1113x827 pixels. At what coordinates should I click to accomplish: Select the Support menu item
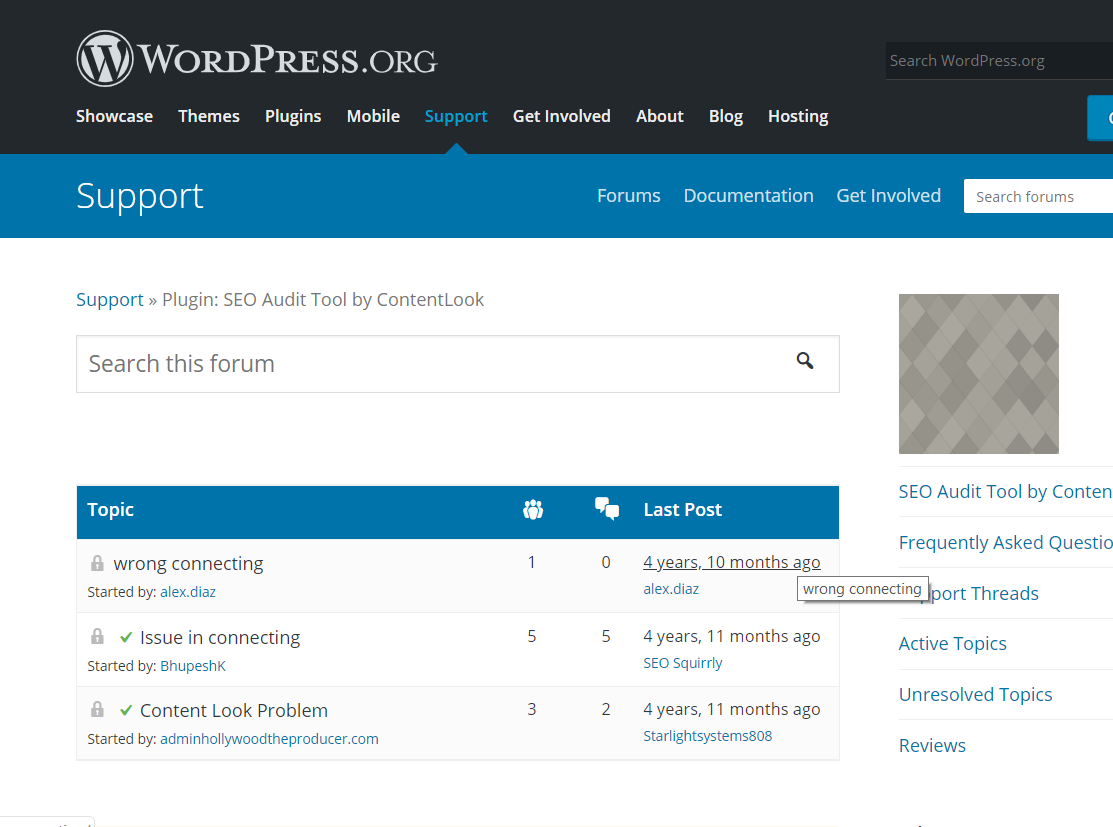click(456, 116)
